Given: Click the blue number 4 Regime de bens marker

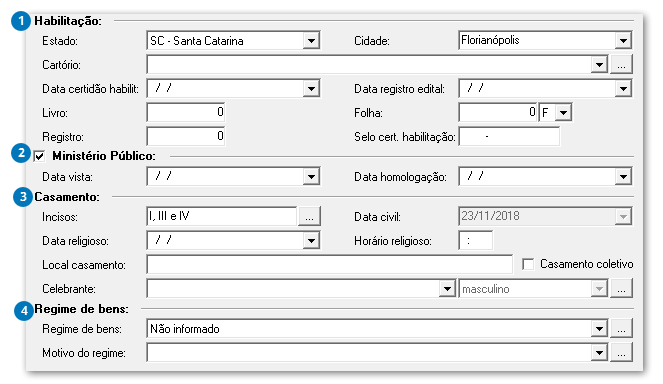Looking at the screenshot, I should tap(24, 310).
